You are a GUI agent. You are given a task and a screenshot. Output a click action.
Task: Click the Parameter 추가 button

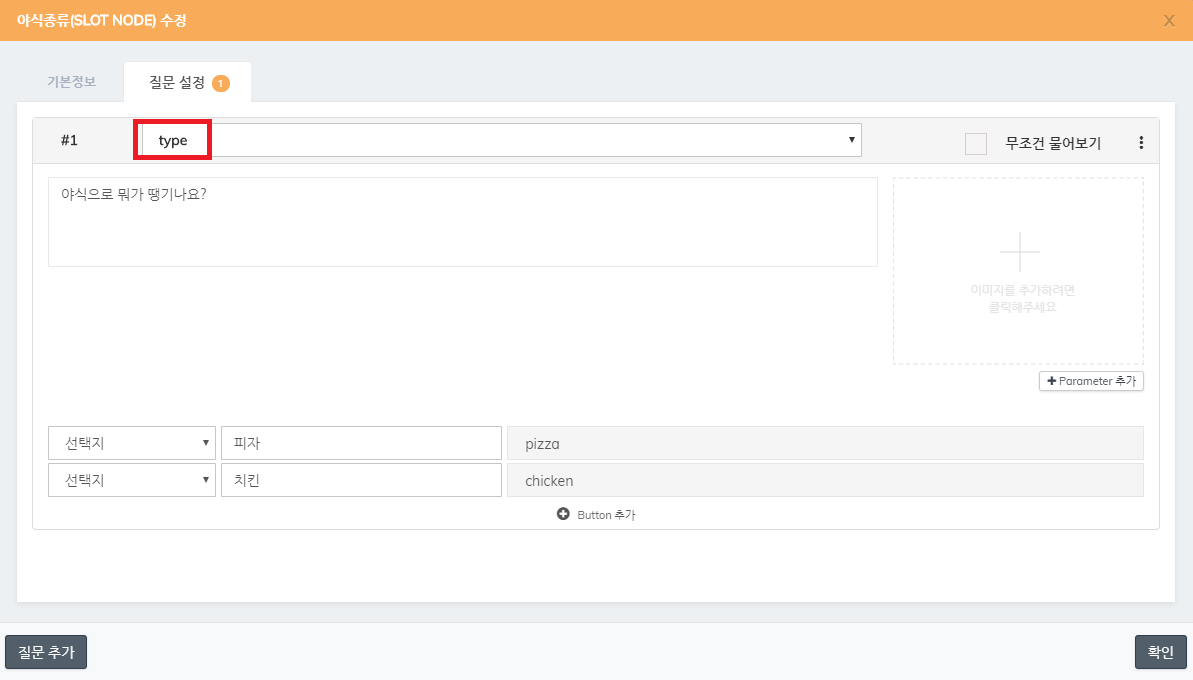coord(1091,381)
